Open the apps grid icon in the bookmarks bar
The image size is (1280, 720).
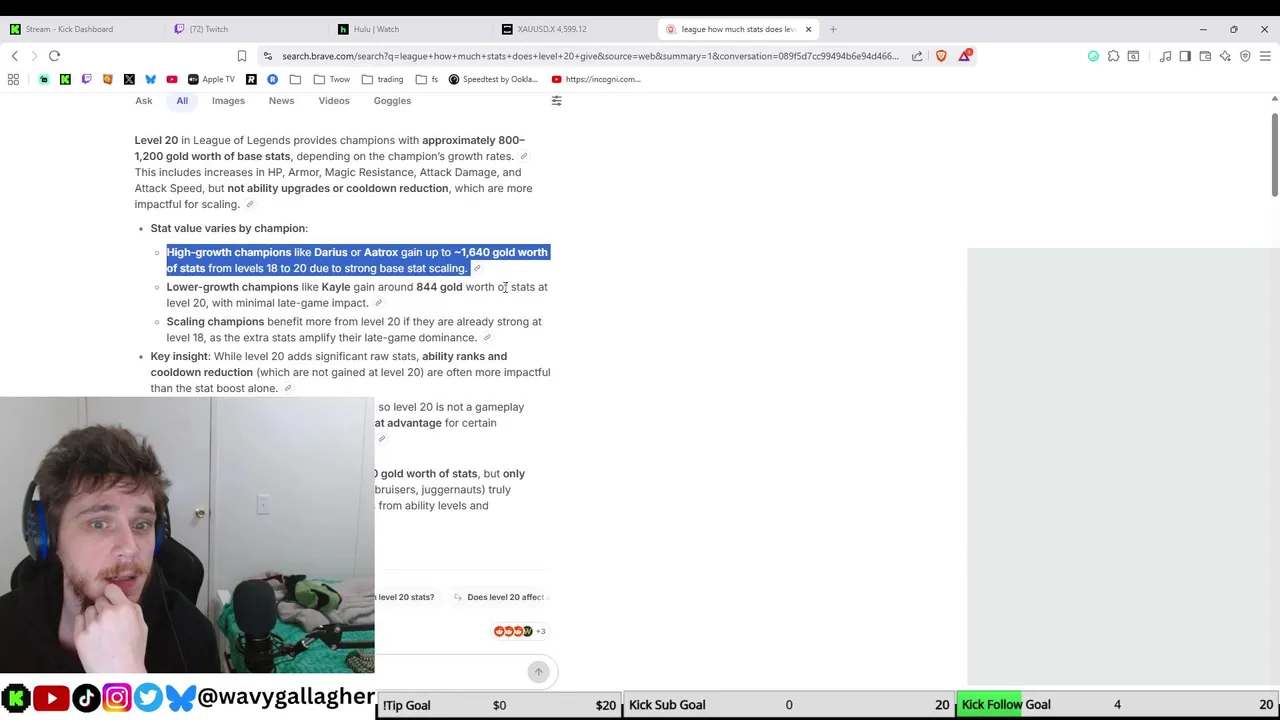[14, 79]
